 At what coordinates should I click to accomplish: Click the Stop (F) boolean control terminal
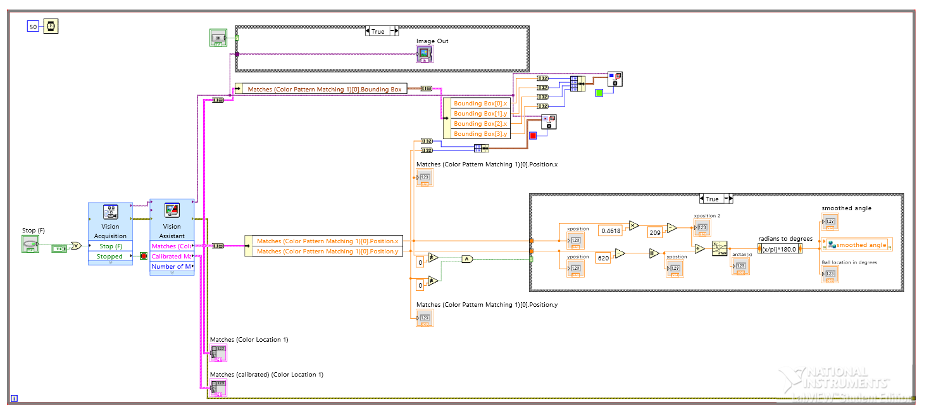tap(30, 243)
